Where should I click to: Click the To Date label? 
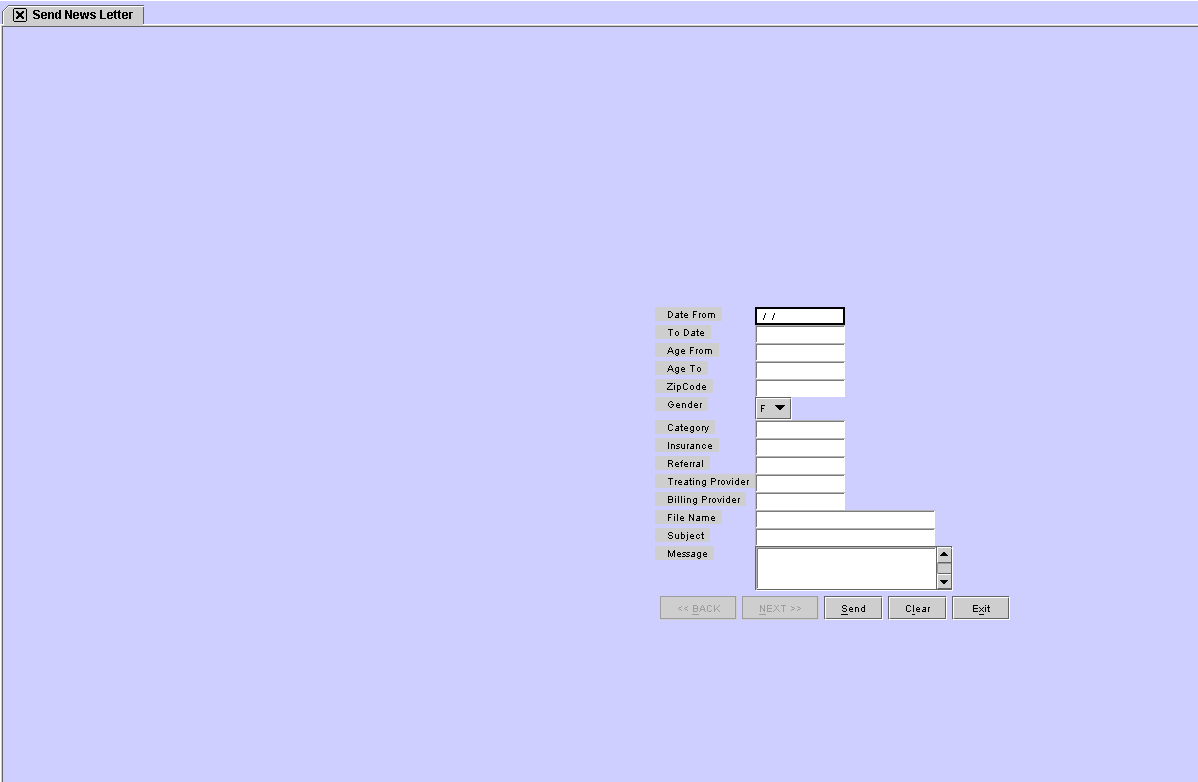pos(684,333)
